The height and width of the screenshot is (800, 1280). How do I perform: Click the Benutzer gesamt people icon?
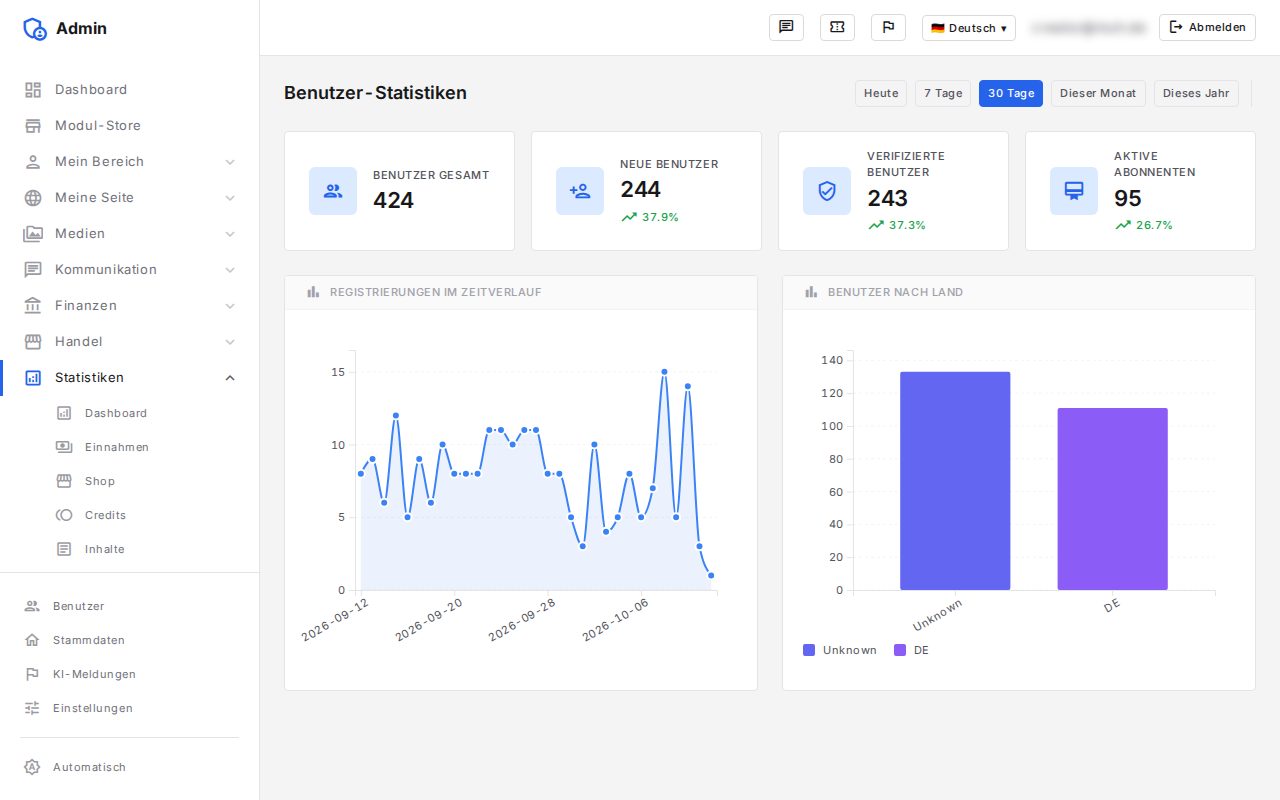333,191
